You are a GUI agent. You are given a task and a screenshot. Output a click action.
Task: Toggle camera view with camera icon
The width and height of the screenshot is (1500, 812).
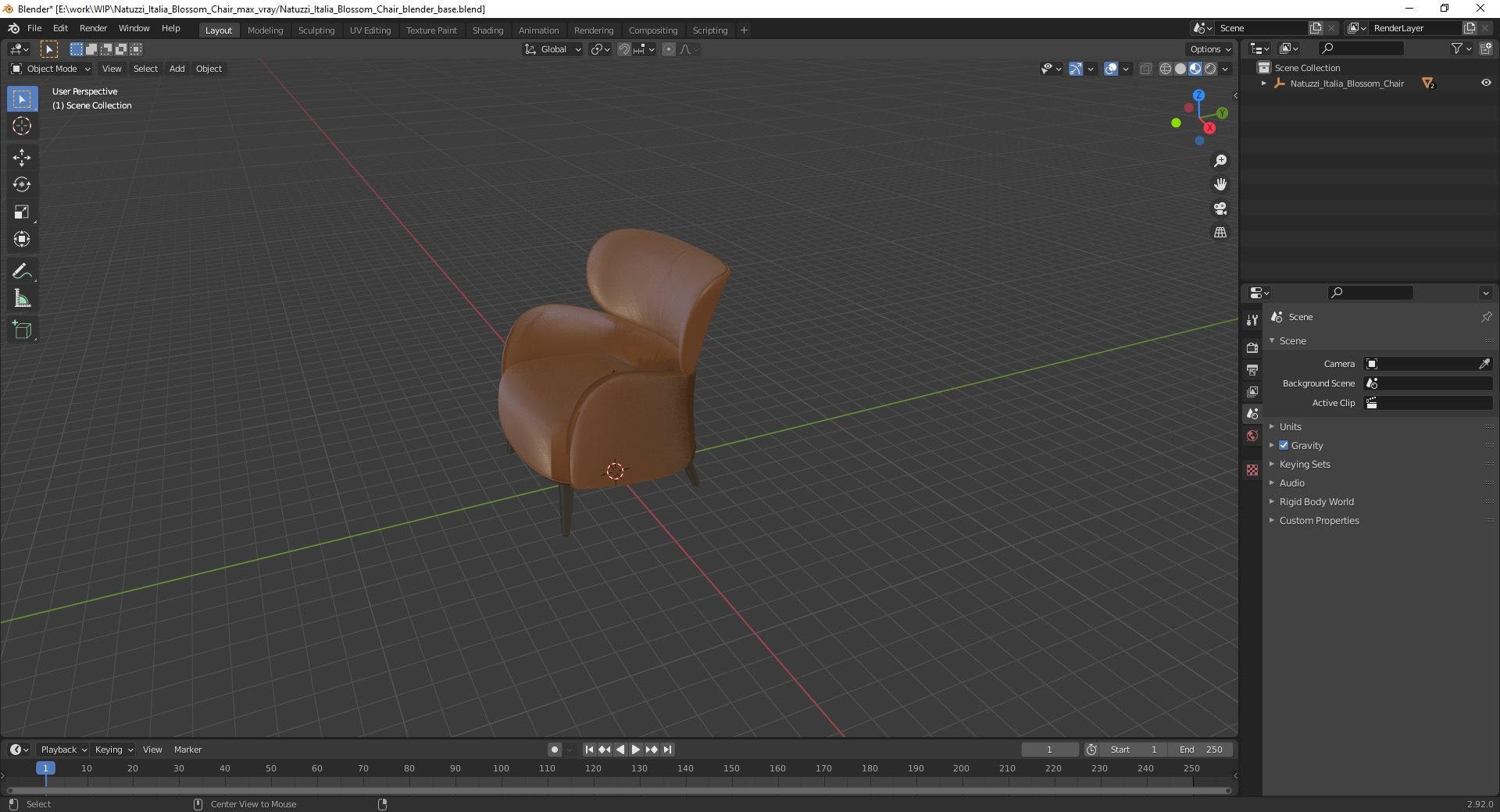[1220, 208]
